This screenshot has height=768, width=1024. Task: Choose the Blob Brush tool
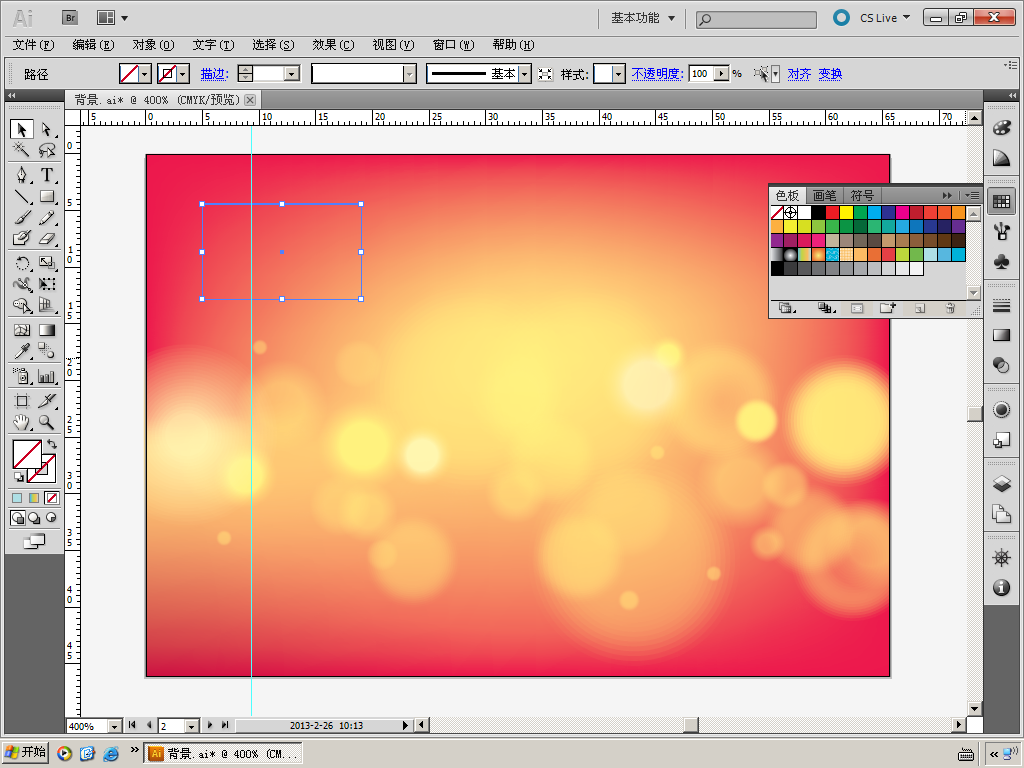[22, 238]
